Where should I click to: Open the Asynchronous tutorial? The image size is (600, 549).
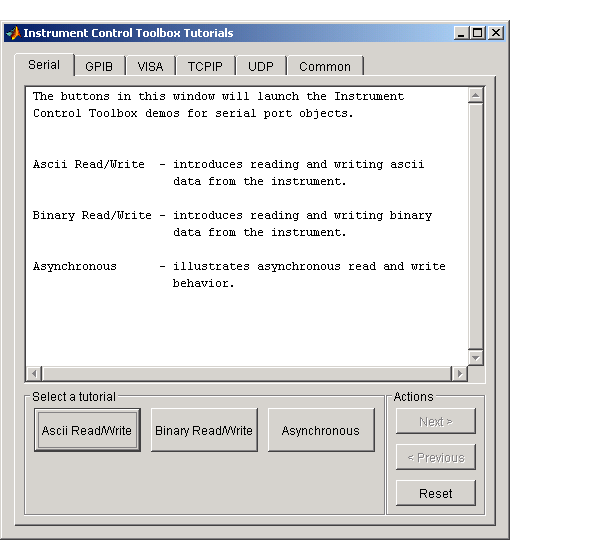pos(321,430)
